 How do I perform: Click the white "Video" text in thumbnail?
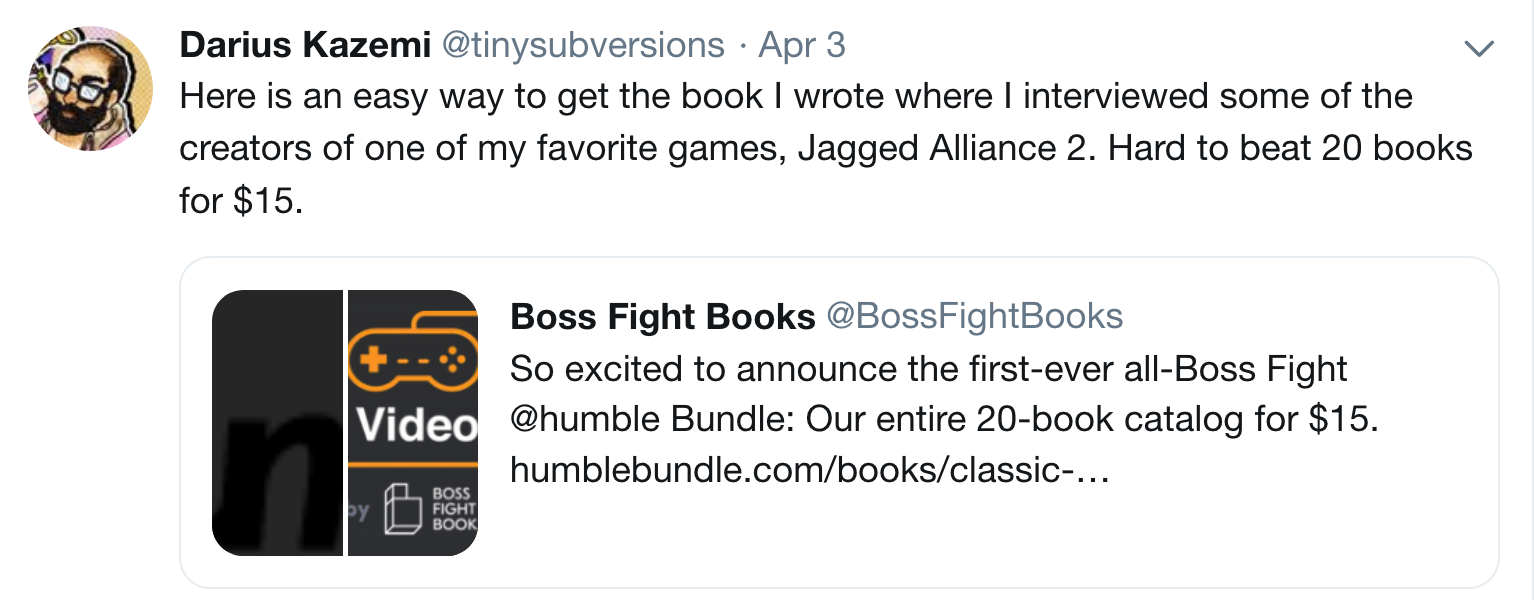coord(416,427)
